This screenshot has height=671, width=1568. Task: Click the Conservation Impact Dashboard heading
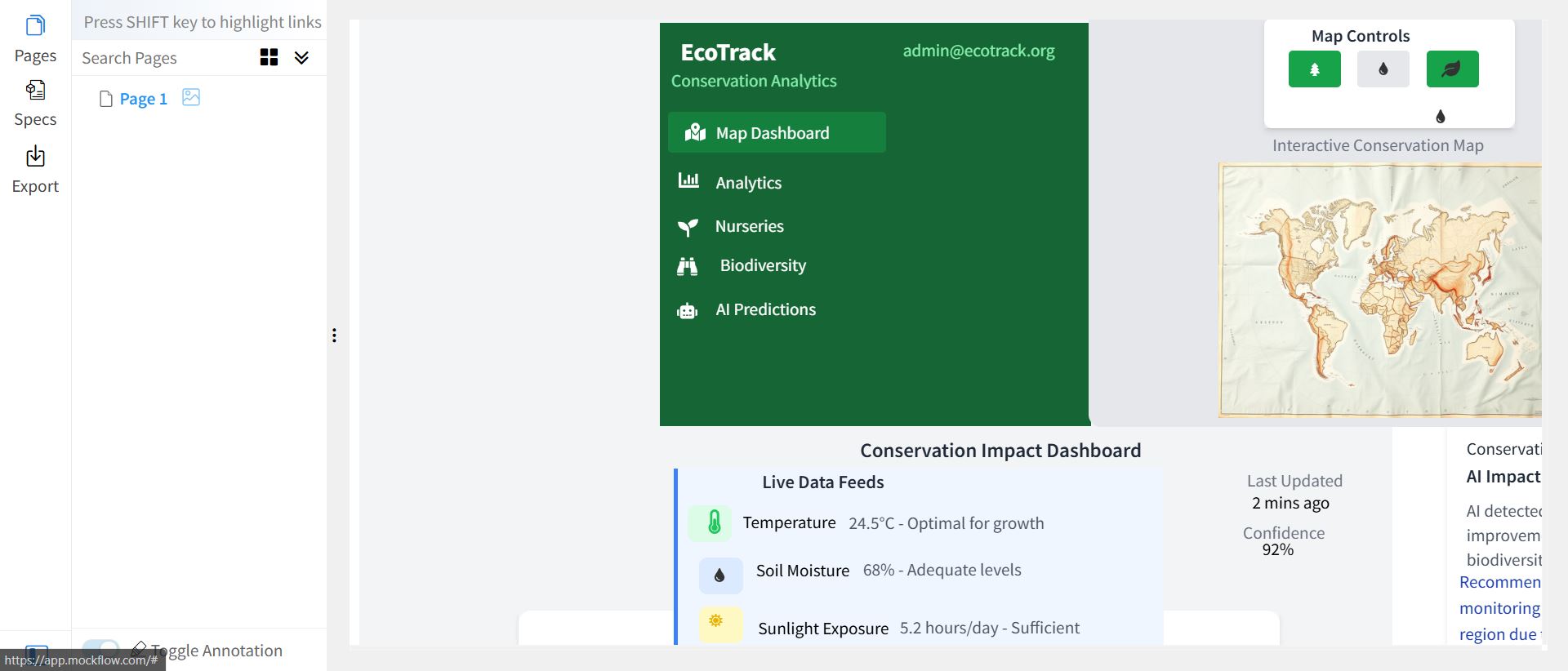tap(1000, 451)
